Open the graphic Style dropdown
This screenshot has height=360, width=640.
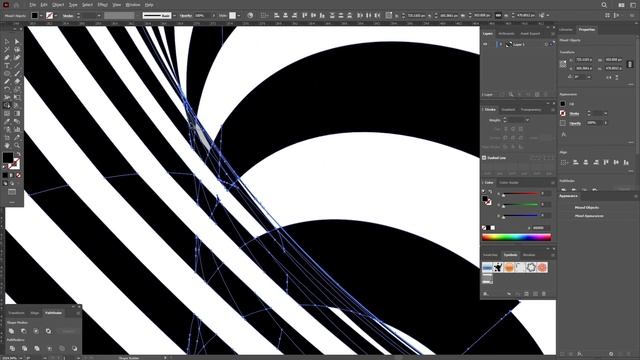pyautogui.click(x=238, y=16)
